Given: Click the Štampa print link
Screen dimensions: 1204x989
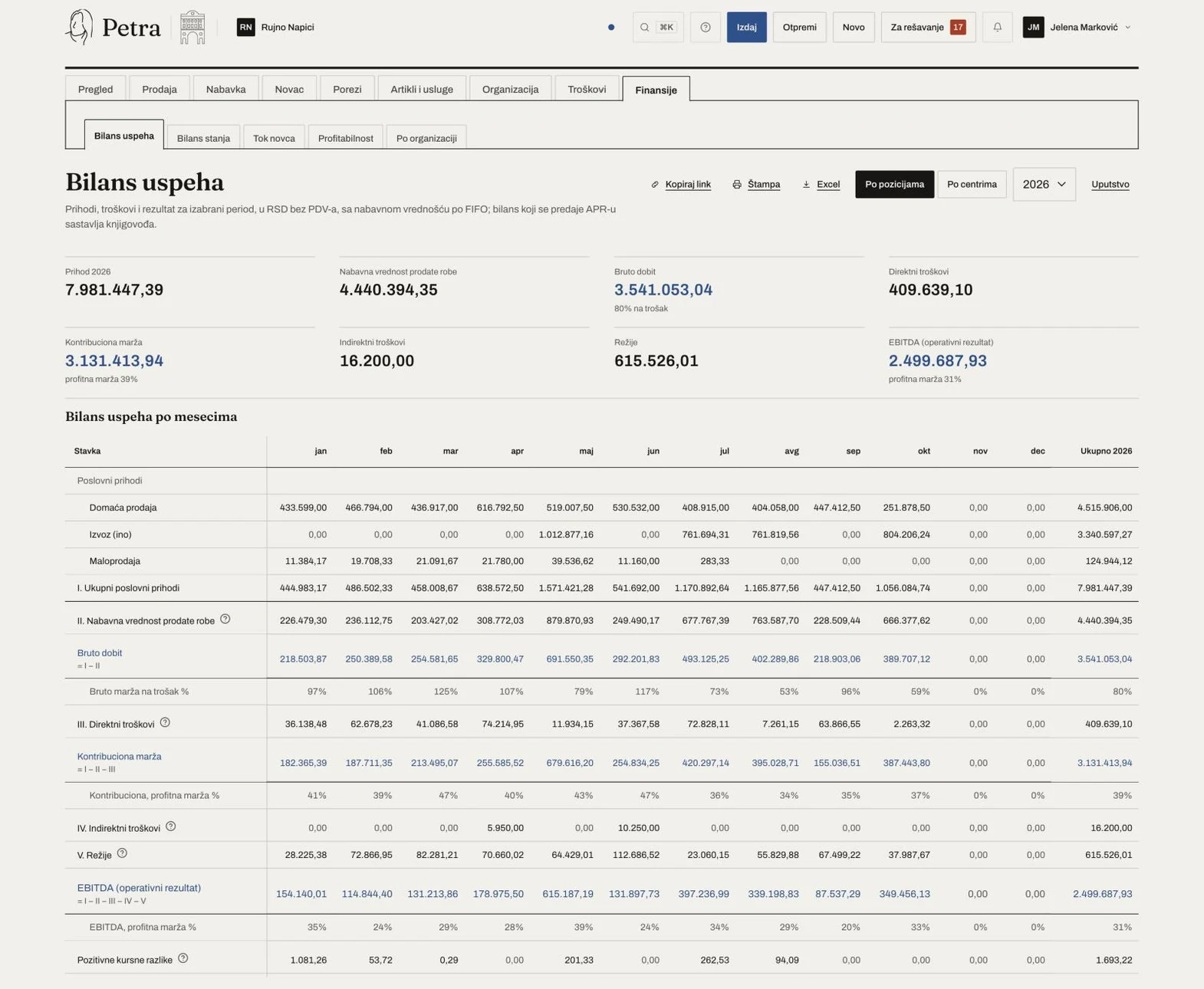Looking at the screenshot, I should point(756,184).
